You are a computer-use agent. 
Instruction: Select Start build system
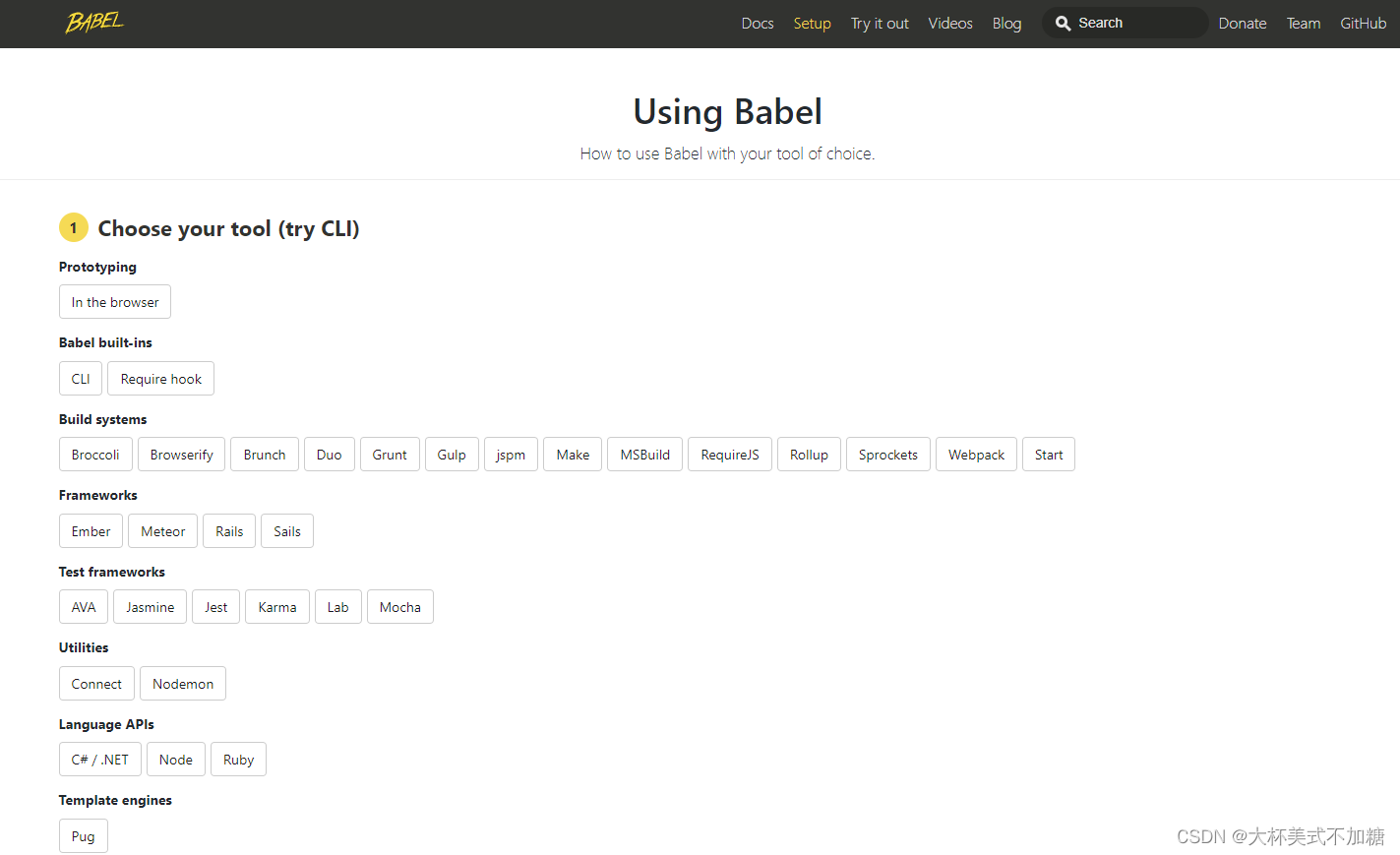pyautogui.click(x=1049, y=455)
